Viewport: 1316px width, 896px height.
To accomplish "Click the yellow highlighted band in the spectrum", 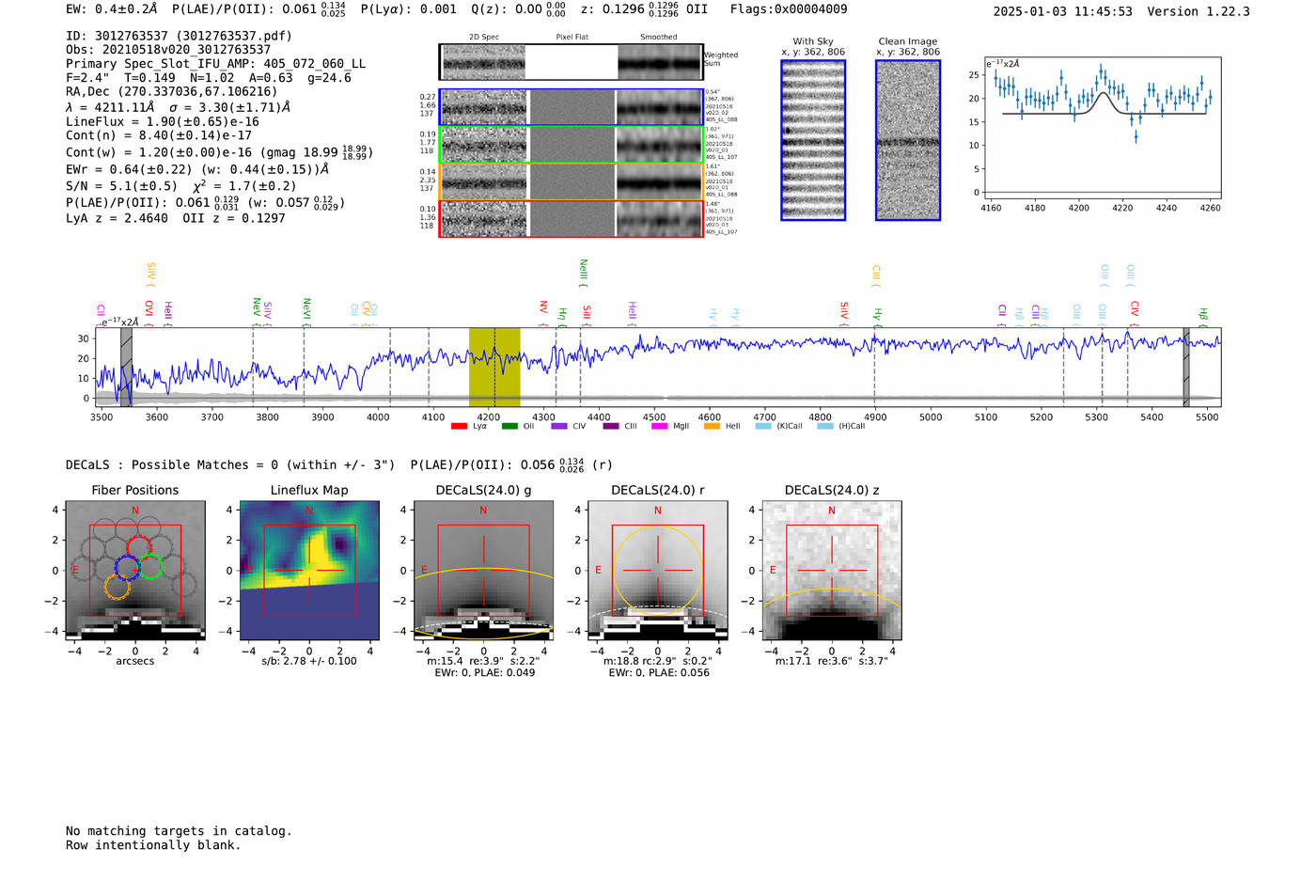I will coord(494,367).
